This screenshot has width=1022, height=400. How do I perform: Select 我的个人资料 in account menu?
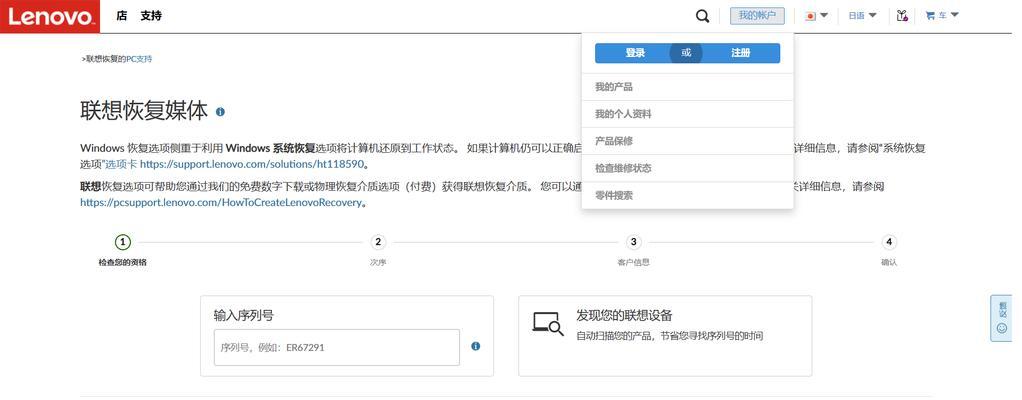coord(688,114)
